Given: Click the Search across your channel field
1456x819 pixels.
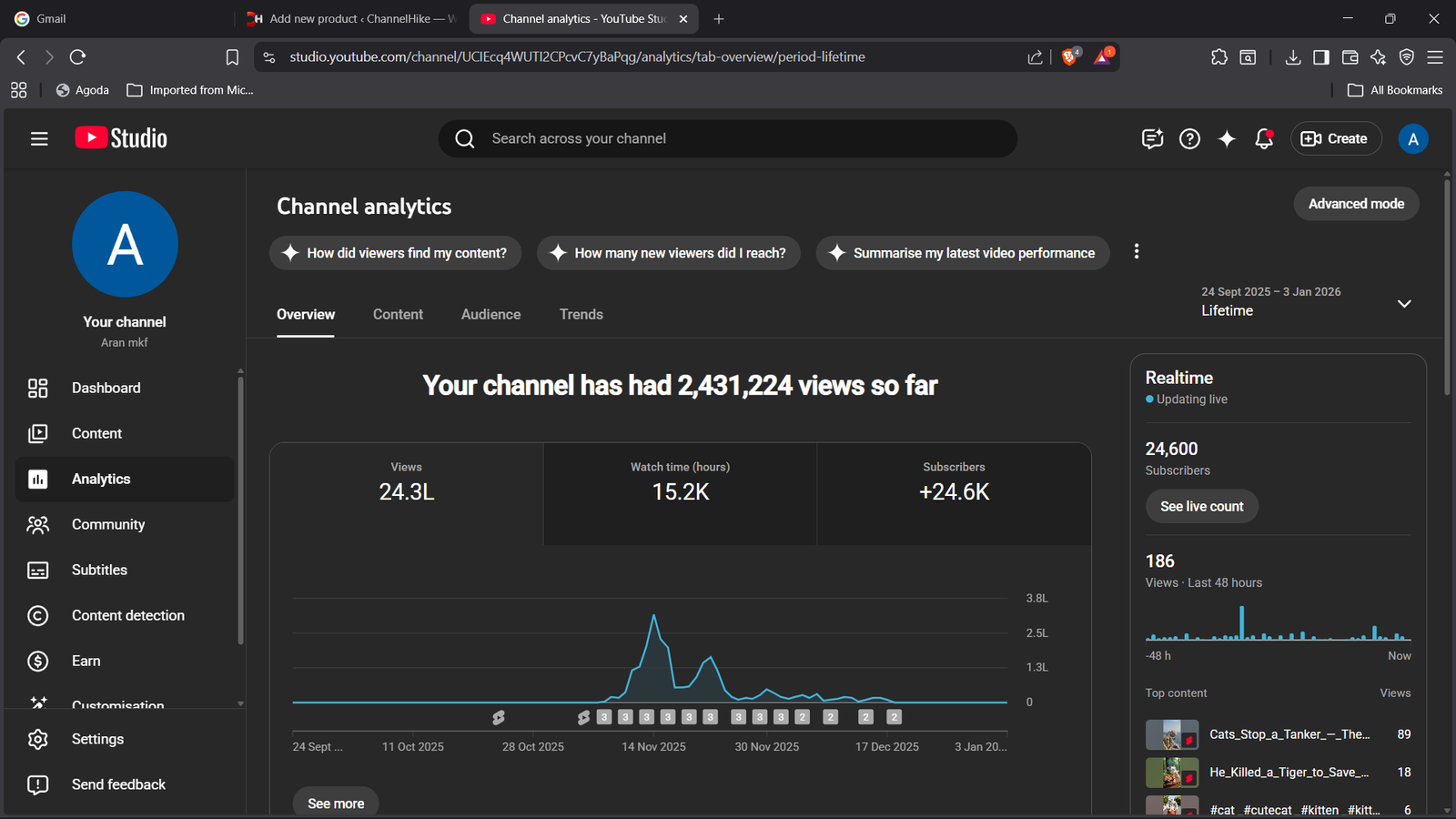Looking at the screenshot, I should coord(728,138).
